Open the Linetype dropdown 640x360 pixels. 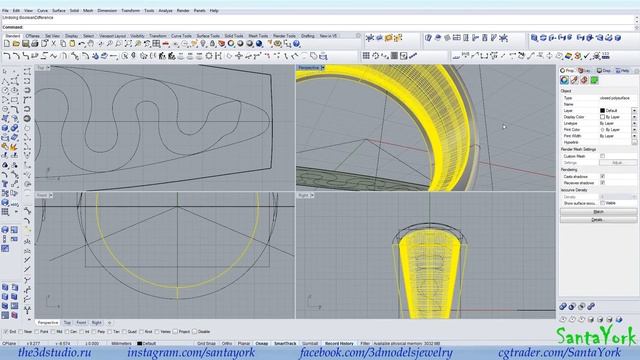pyautogui.click(x=634, y=123)
